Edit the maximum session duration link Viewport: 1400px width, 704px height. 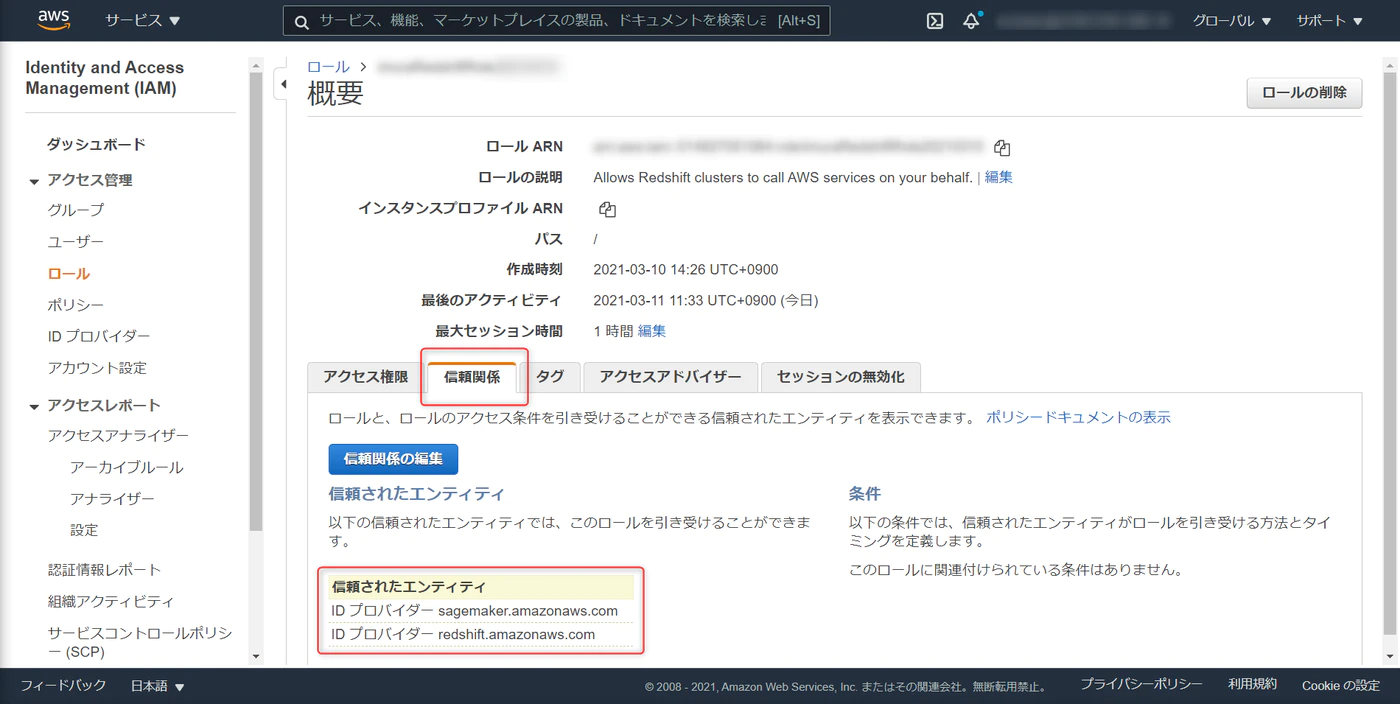point(652,331)
